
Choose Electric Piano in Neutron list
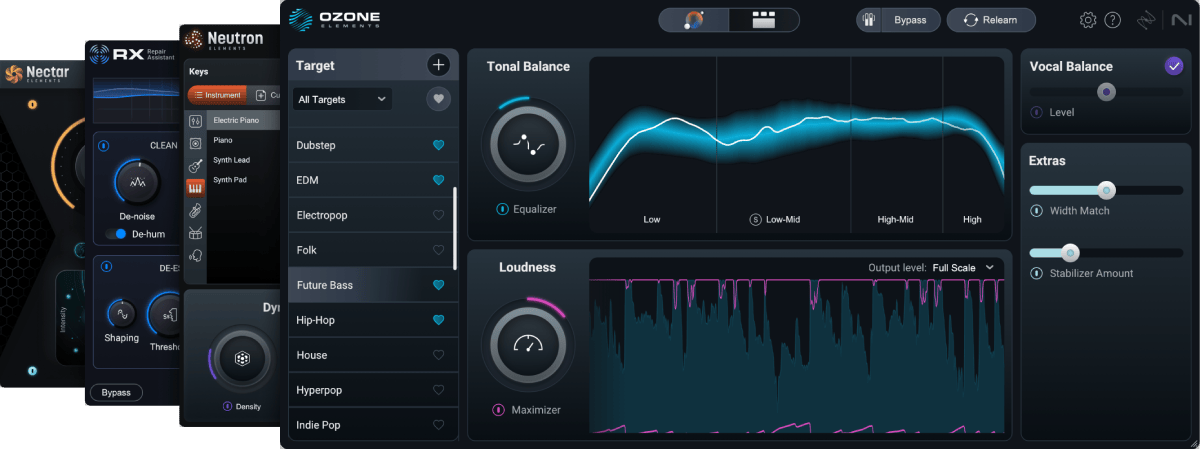coord(244,120)
